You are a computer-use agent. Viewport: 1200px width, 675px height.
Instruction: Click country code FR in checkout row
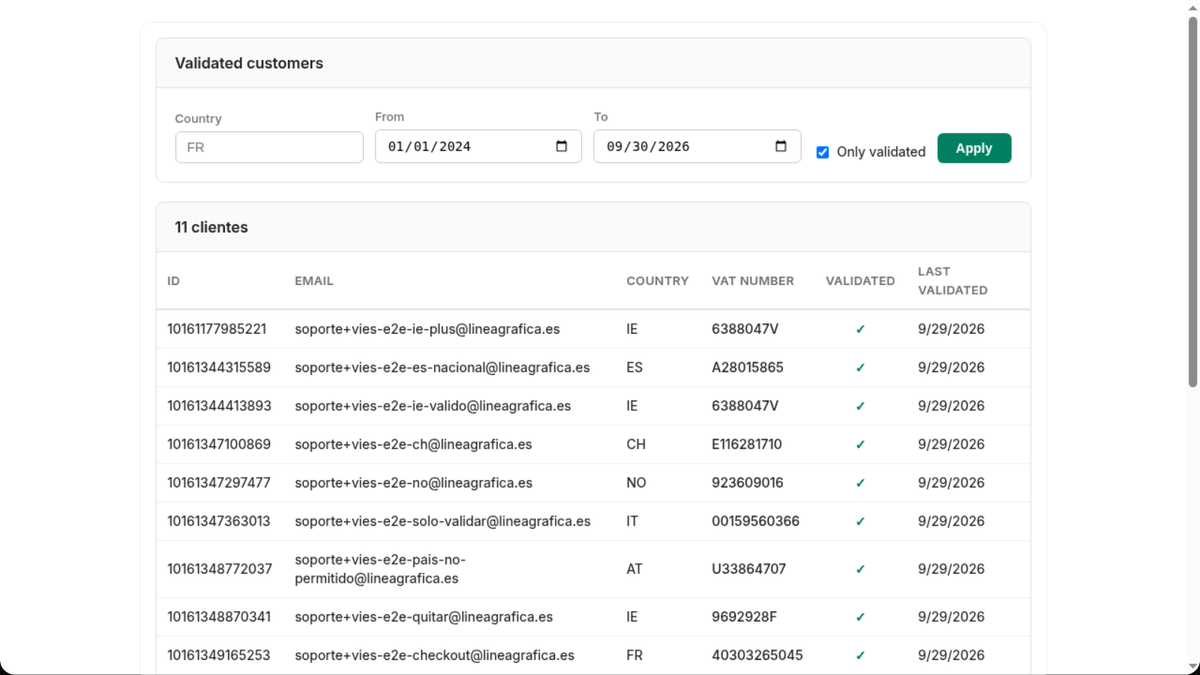click(x=634, y=655)
